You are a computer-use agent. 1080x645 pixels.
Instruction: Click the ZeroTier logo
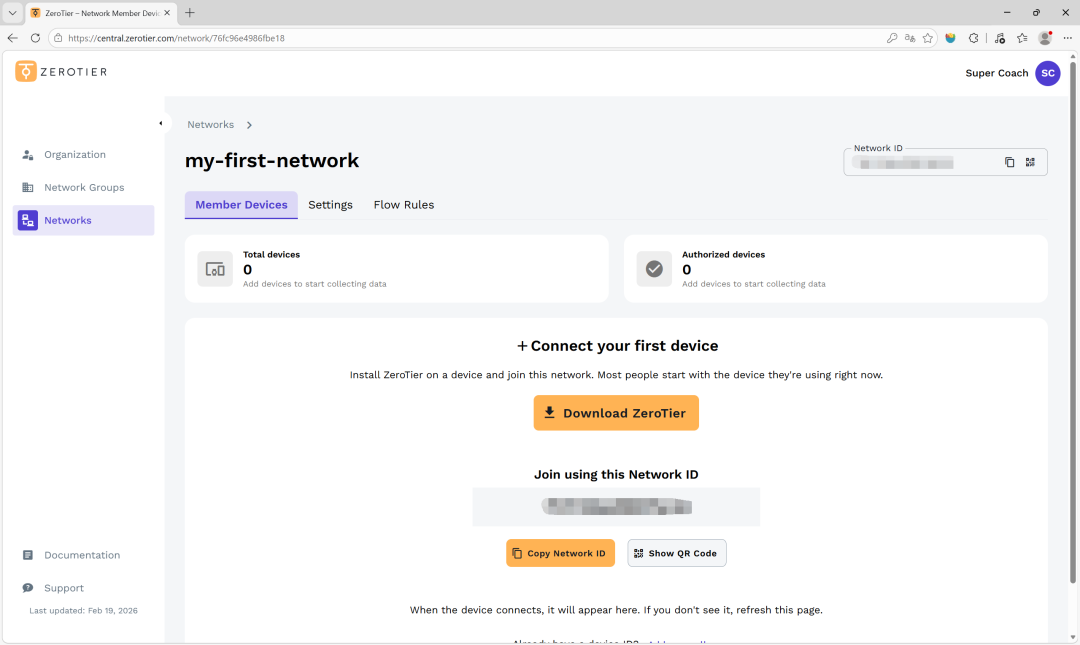point(61,72)
